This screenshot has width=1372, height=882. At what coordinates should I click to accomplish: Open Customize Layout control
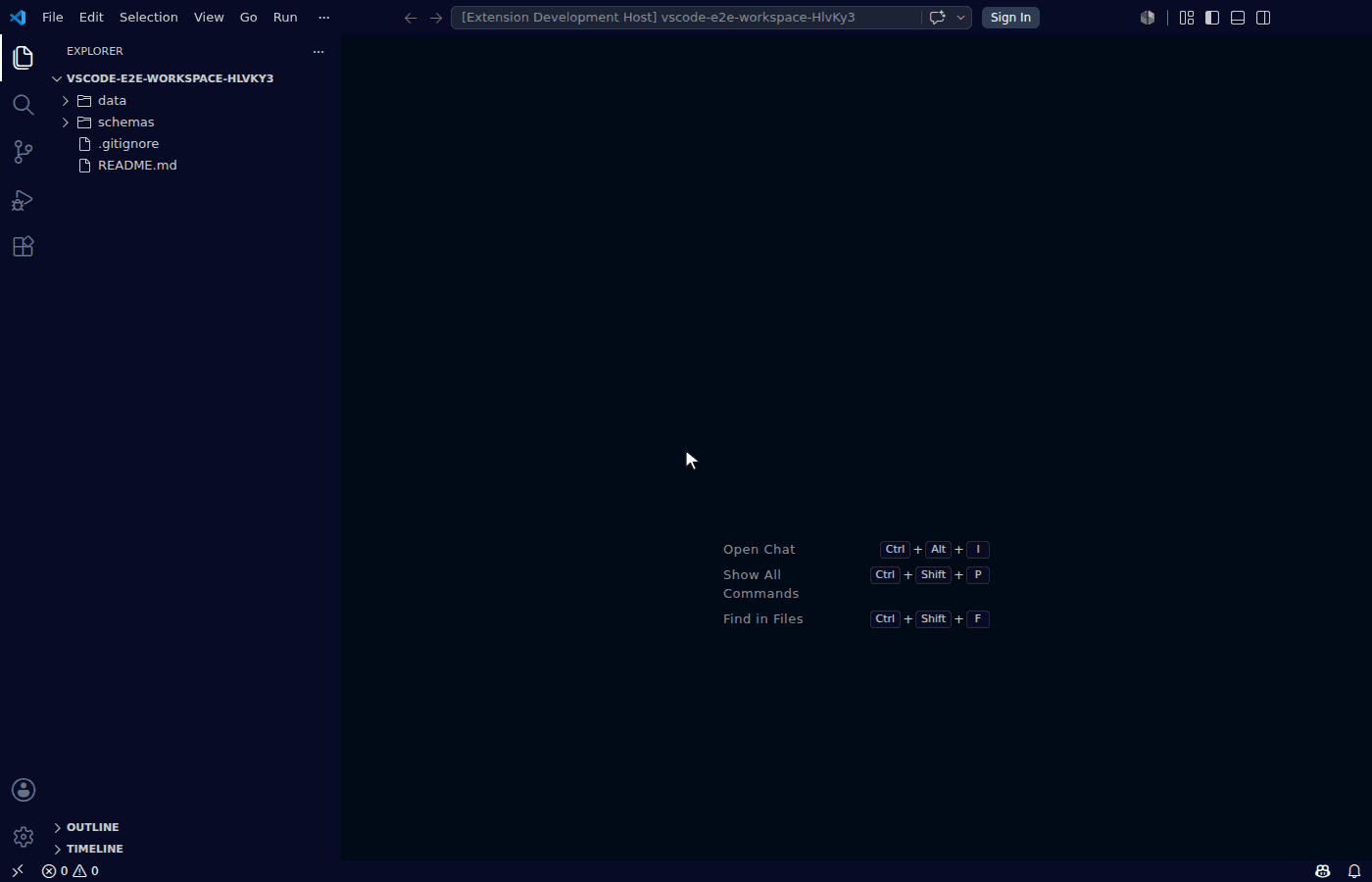click(1187, 18)
